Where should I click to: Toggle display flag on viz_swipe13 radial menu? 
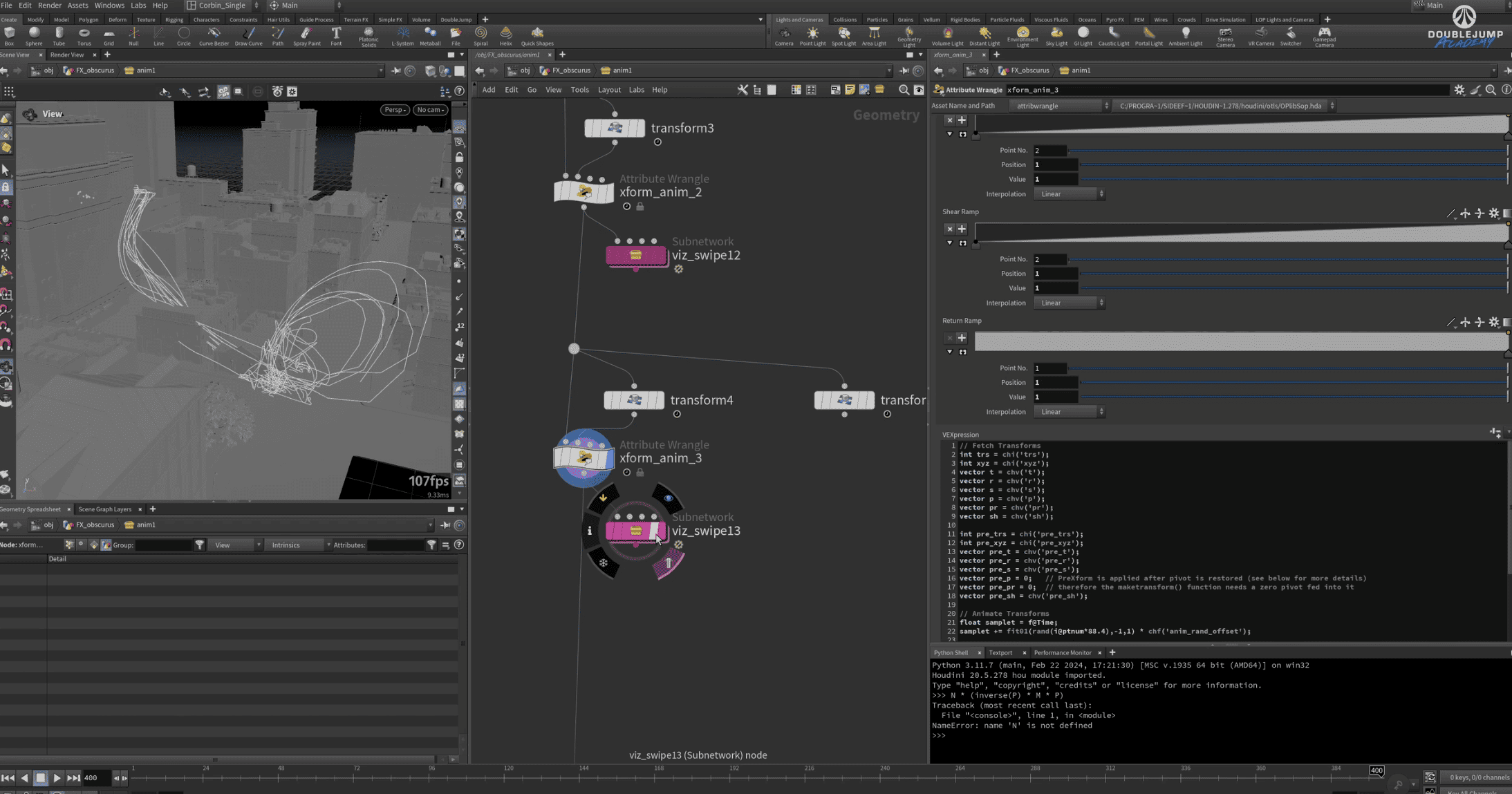click(668, 498)
